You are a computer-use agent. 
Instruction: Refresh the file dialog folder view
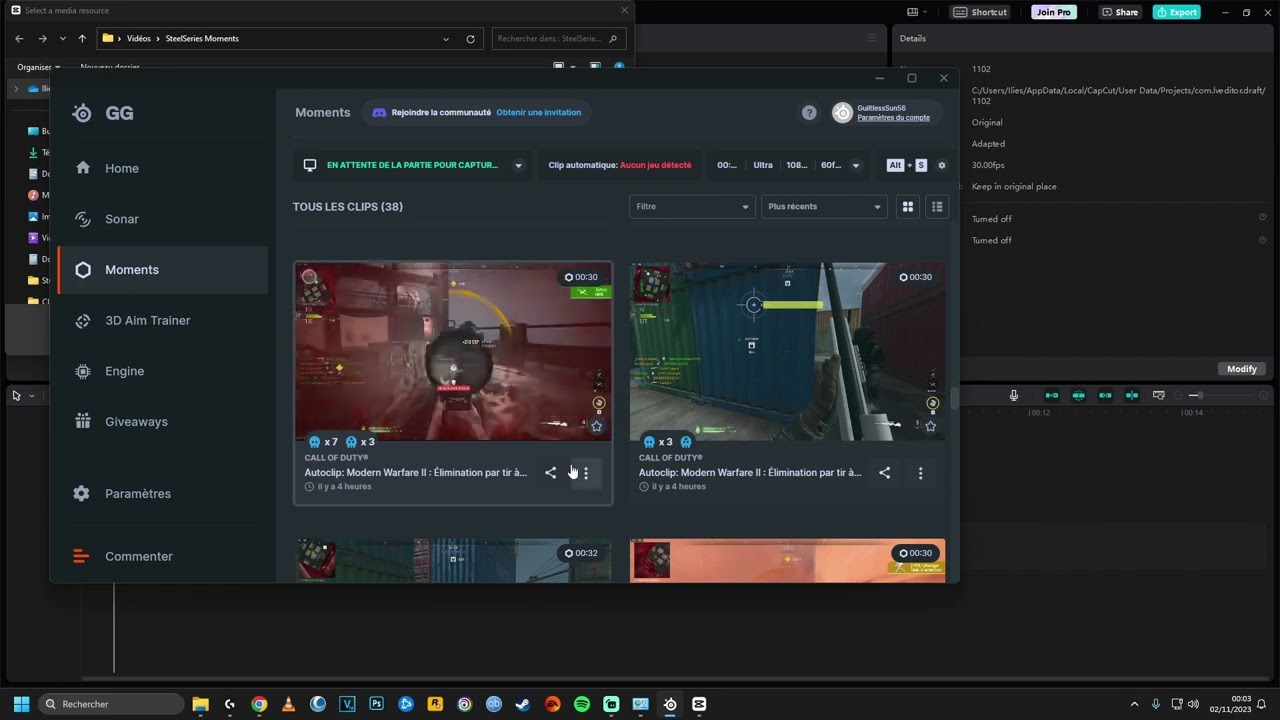470,39
